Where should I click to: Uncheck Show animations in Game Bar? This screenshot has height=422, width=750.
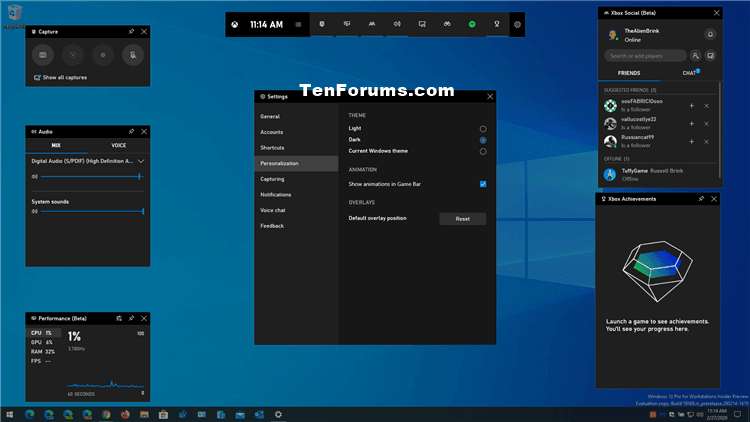483,184
